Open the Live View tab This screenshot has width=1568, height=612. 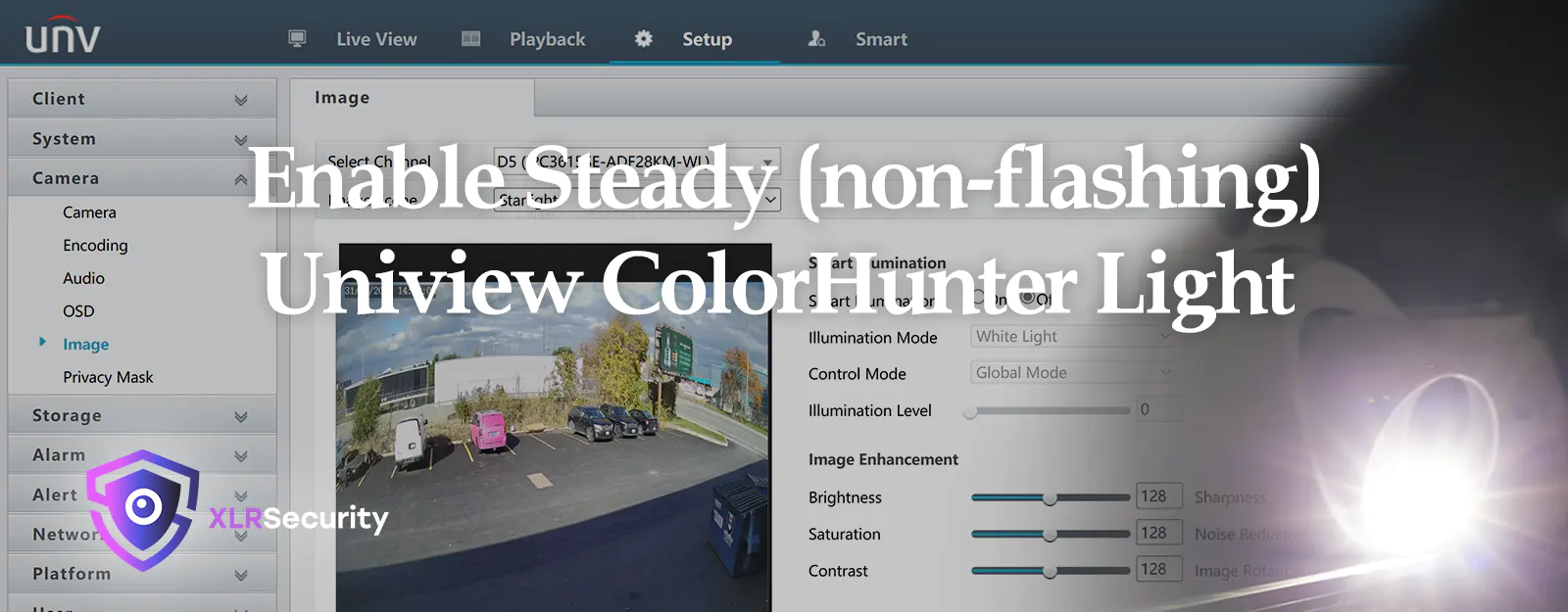(376, 39)
